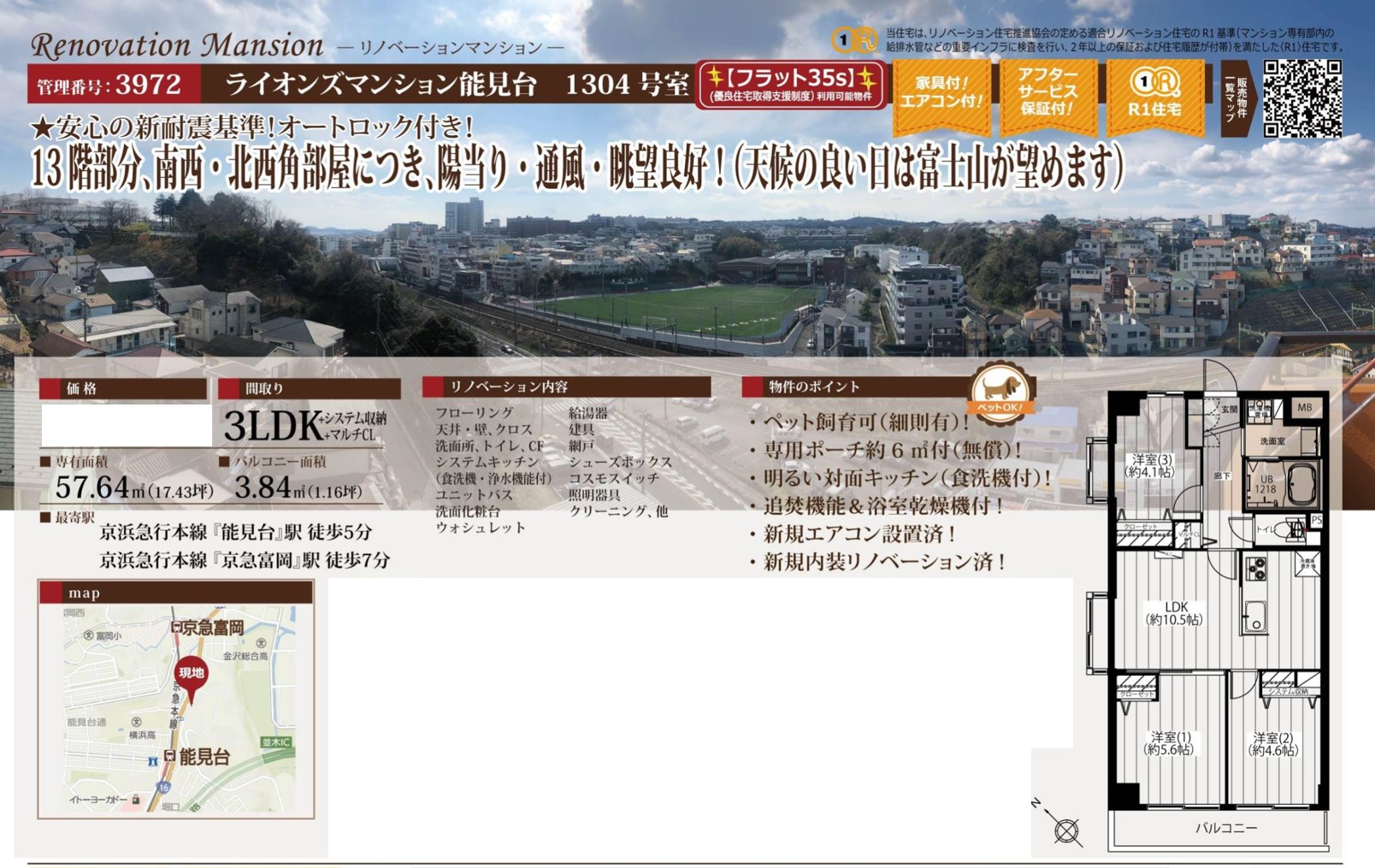
Task: Click the フラット35s badge
Action: click(790, 85)
